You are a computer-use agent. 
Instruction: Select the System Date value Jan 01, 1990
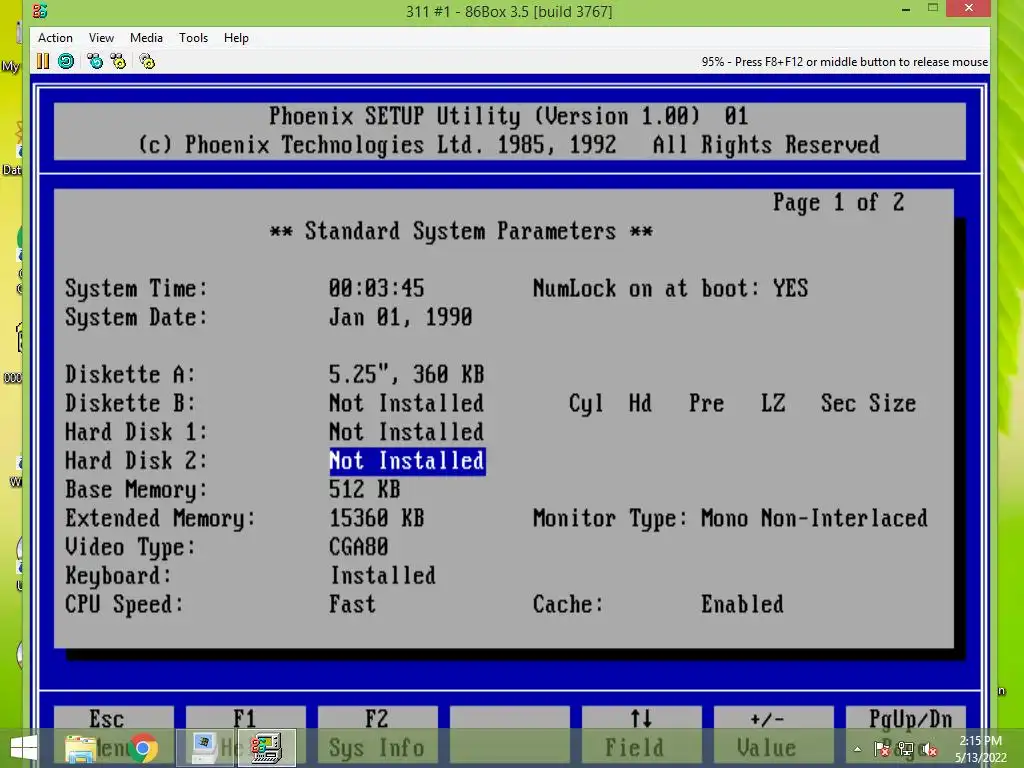[400, 317]
